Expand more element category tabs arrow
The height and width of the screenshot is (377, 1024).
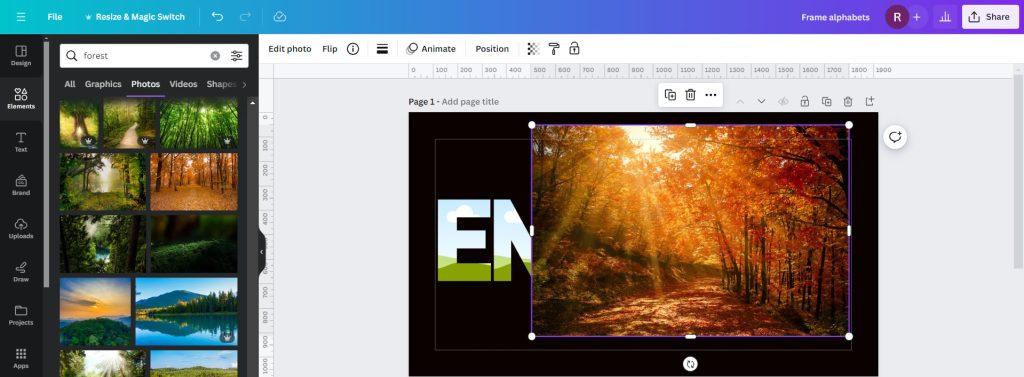click(x=244, y=84)
